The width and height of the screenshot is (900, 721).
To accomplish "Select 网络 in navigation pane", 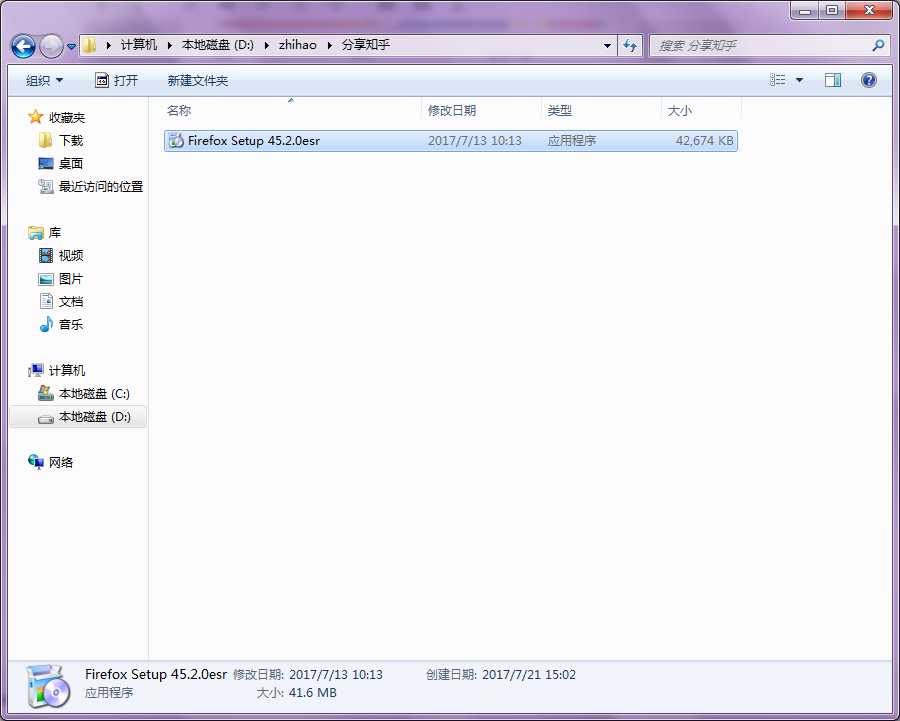I will [61, 463].
